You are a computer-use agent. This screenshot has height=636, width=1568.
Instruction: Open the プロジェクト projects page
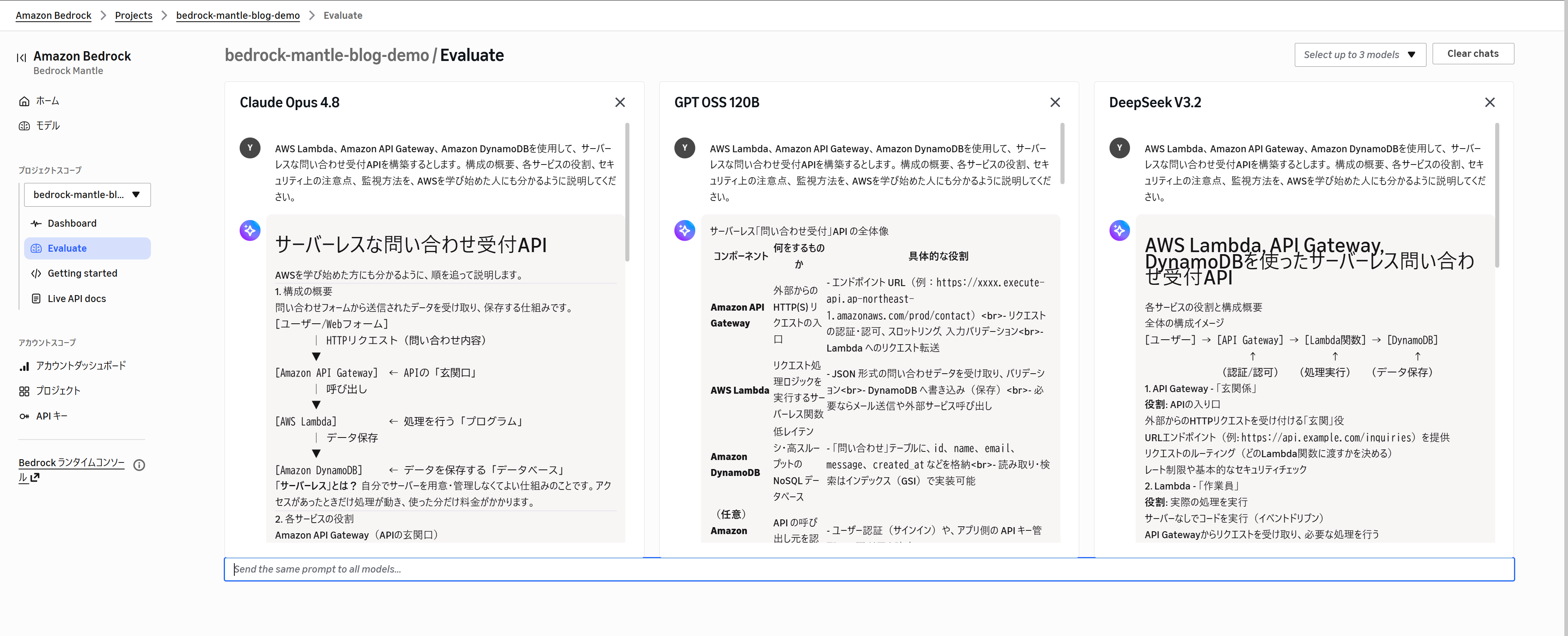pyautogui.click(x=58, y=390)
